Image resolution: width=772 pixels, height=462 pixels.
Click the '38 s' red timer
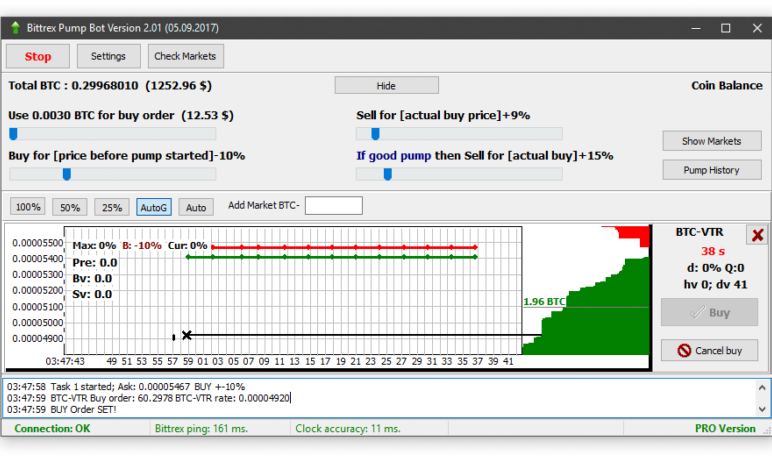712,251
